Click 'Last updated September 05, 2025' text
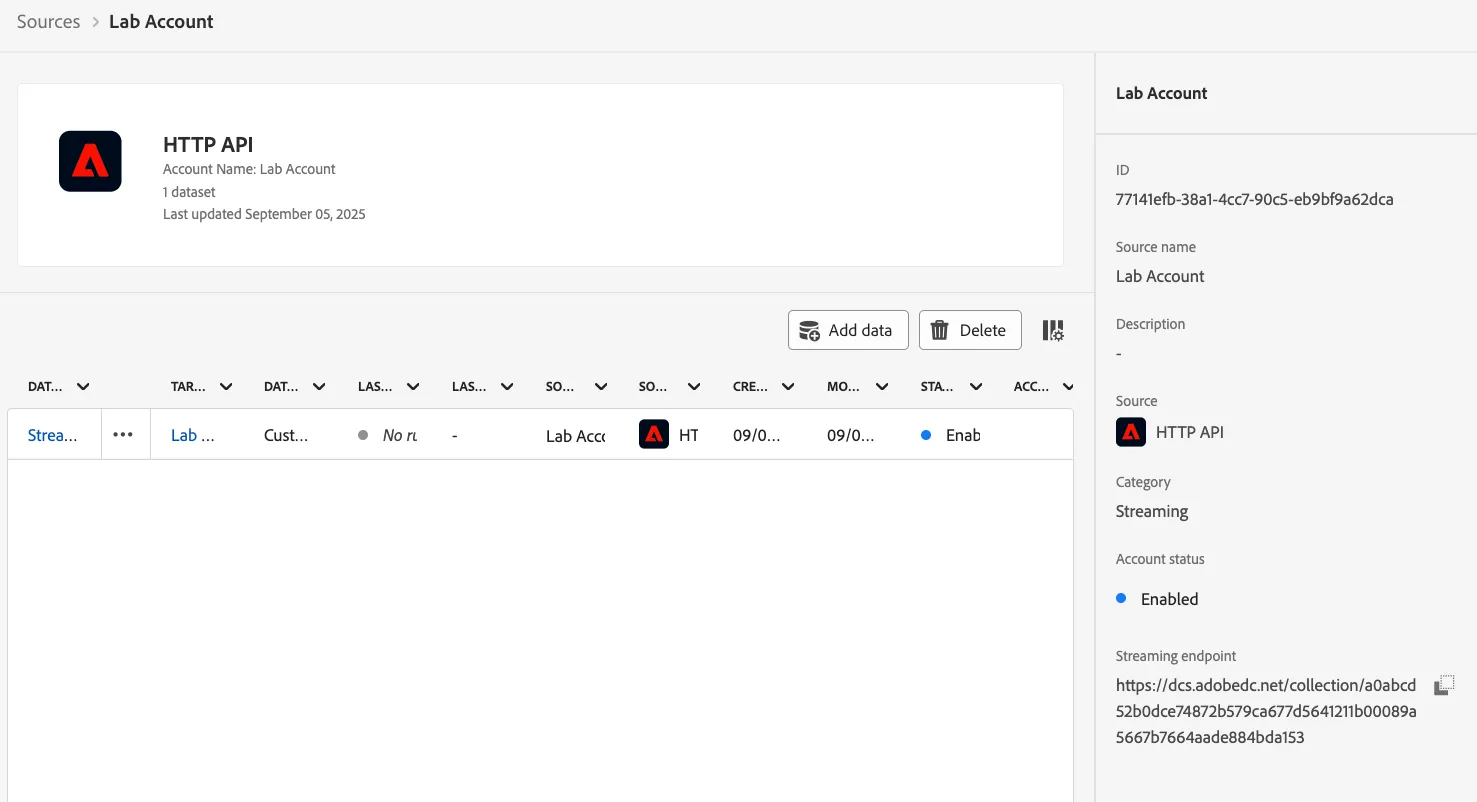The height and width of the screenshot is (802, 1477). click(x=264, y=214)
